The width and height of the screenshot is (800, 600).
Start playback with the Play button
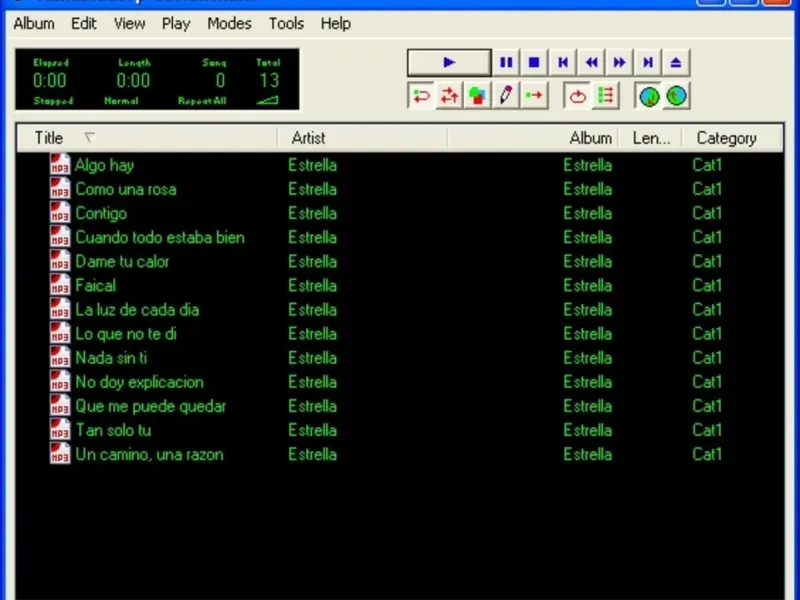point(449,63)
